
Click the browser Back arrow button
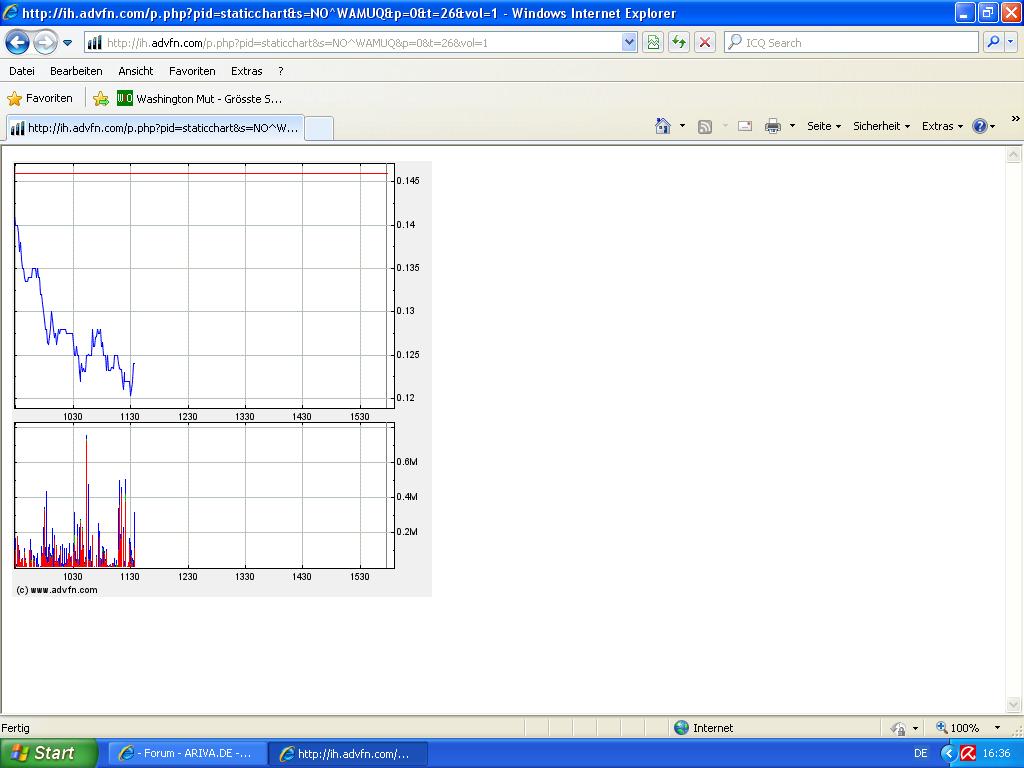click(17, 42)
